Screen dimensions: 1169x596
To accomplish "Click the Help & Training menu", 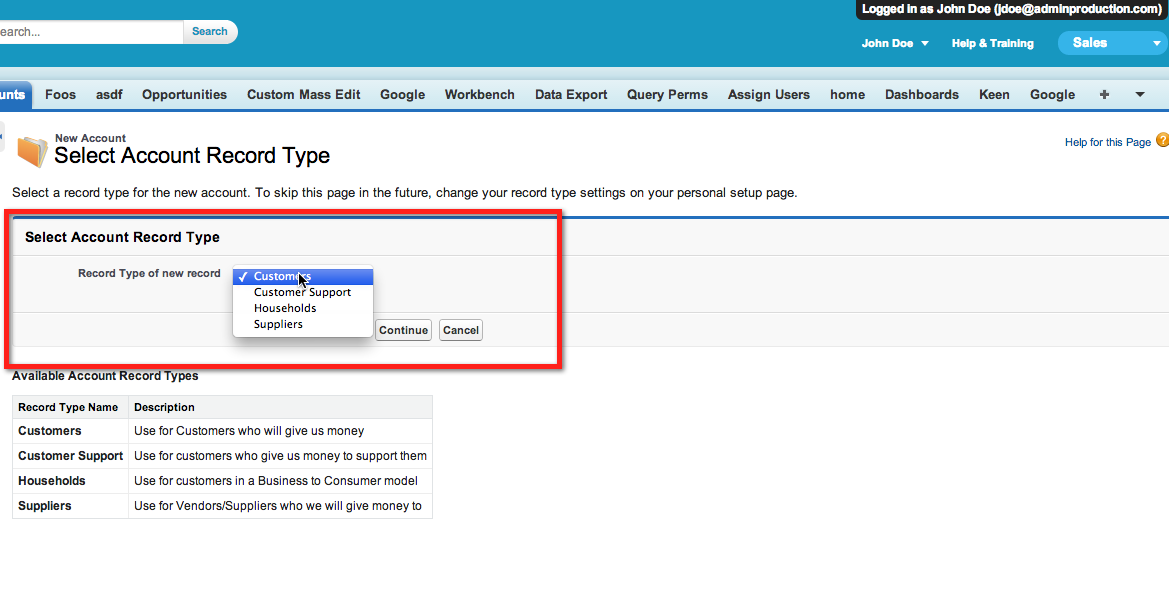I will click(x=991, y=43).
